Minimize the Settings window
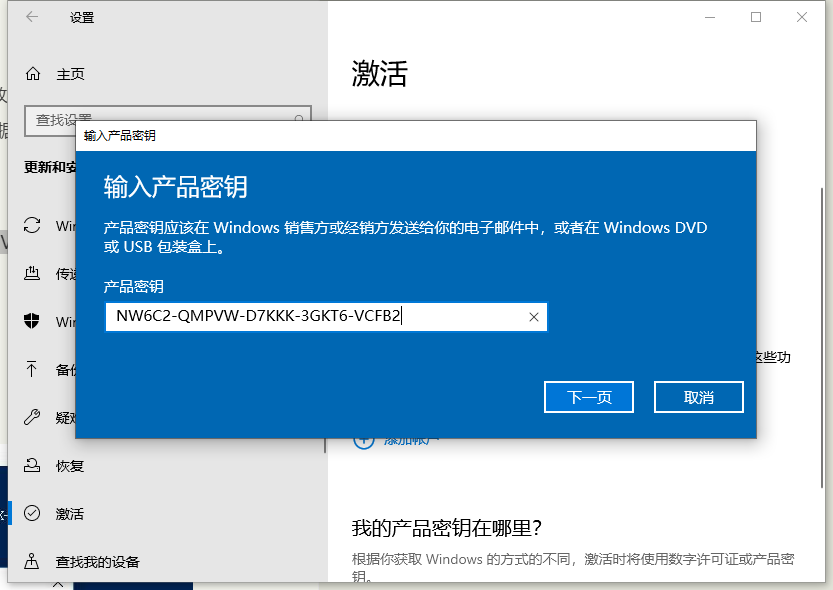The height and width of the screenshot is (590, 833). 709,17
